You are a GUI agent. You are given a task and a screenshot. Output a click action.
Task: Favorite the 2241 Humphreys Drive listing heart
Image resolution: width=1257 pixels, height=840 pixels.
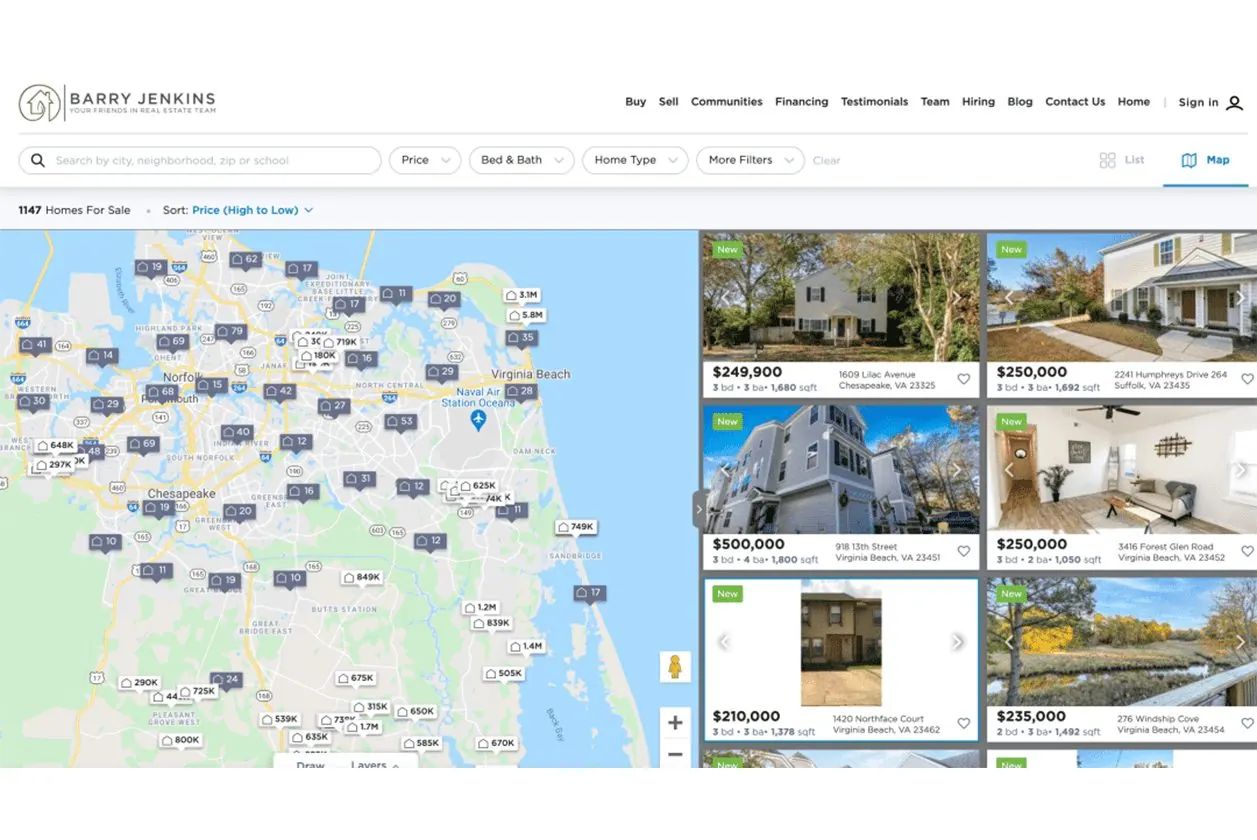click(x=1247, y=379)
